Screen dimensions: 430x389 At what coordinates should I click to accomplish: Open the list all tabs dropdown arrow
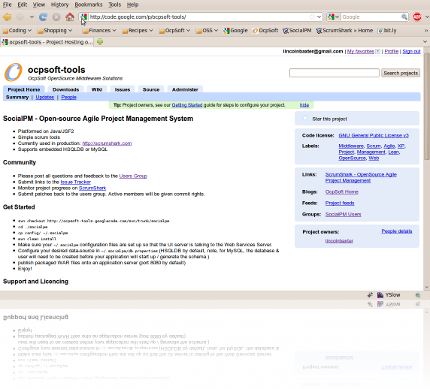click(x=425, y=42)
